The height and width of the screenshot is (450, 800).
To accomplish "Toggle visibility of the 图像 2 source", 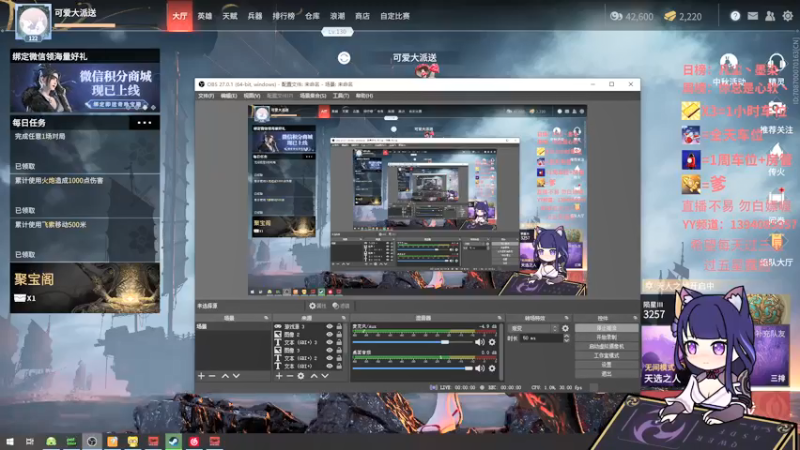I will (330, 335).
